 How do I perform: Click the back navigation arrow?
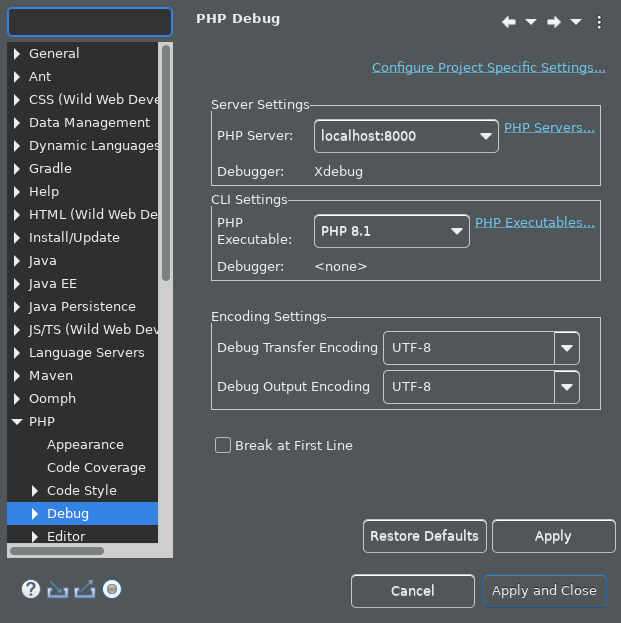point(509,22)
